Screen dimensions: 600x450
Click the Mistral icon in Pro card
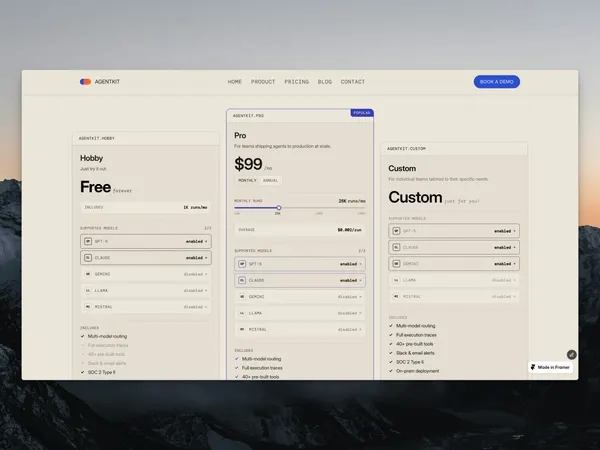click(242, 329)
